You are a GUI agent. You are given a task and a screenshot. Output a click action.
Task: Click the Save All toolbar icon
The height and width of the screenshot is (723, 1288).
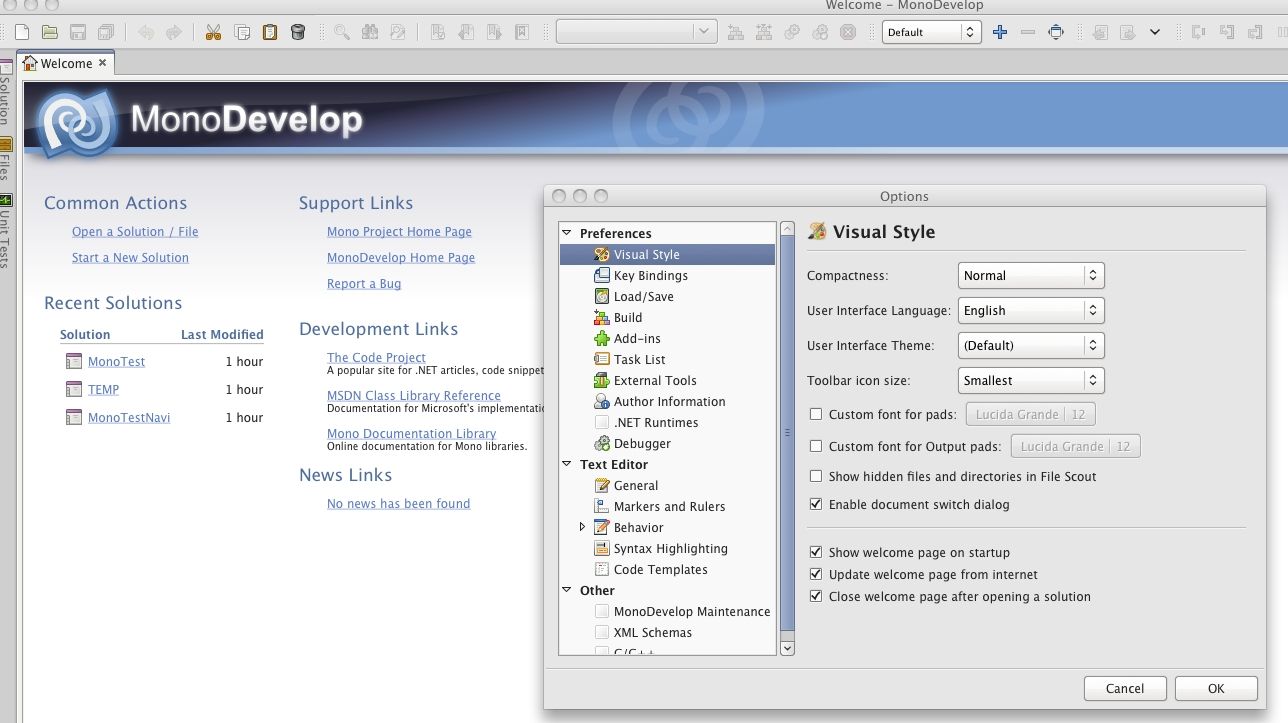pyautogui.click(x=105, y=32)
